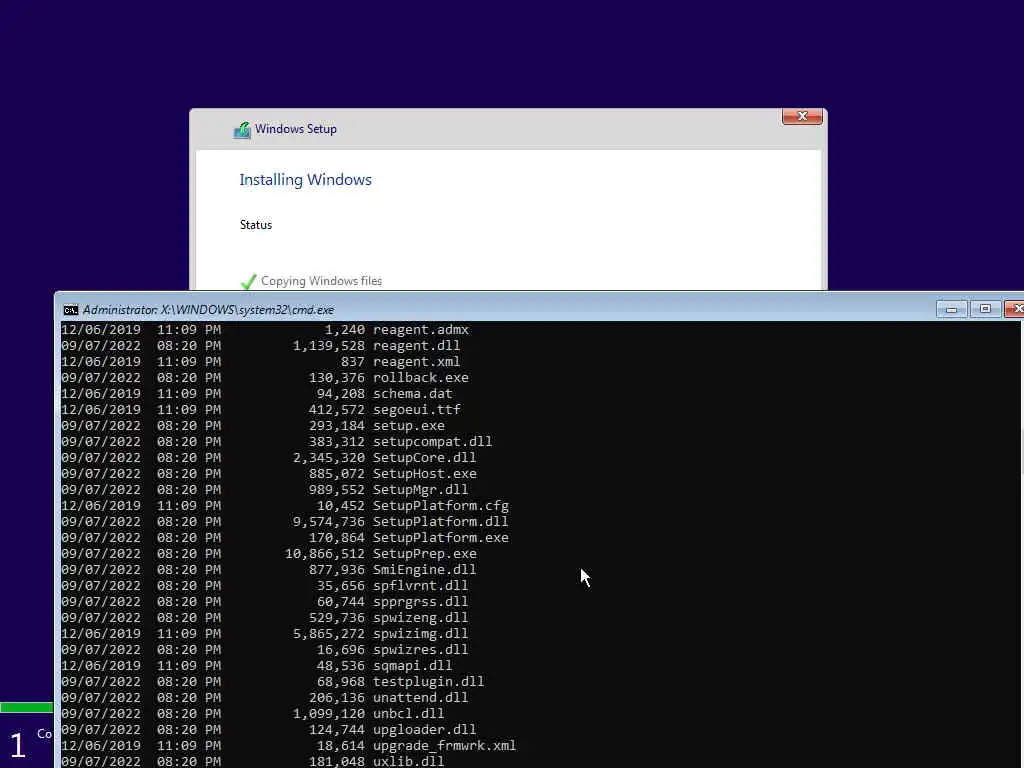Click the Windows Setup icon in title bar
The width and height of the screenshot is (1024, 768).
tap(242, 130)
